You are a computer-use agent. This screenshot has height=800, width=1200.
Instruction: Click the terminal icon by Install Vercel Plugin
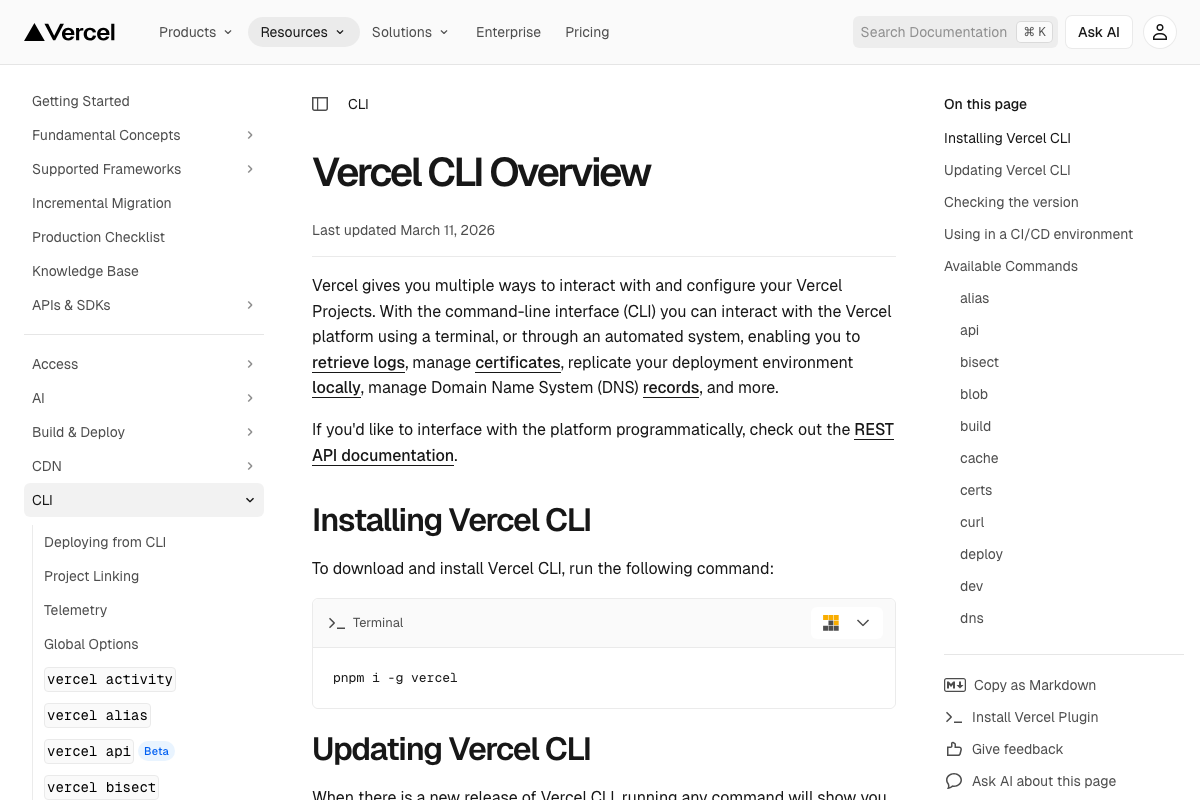(954, 717)
